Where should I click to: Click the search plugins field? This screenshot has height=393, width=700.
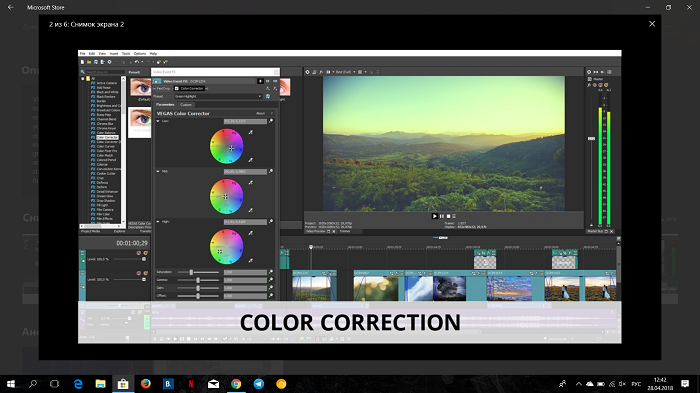tap(105, 72)
